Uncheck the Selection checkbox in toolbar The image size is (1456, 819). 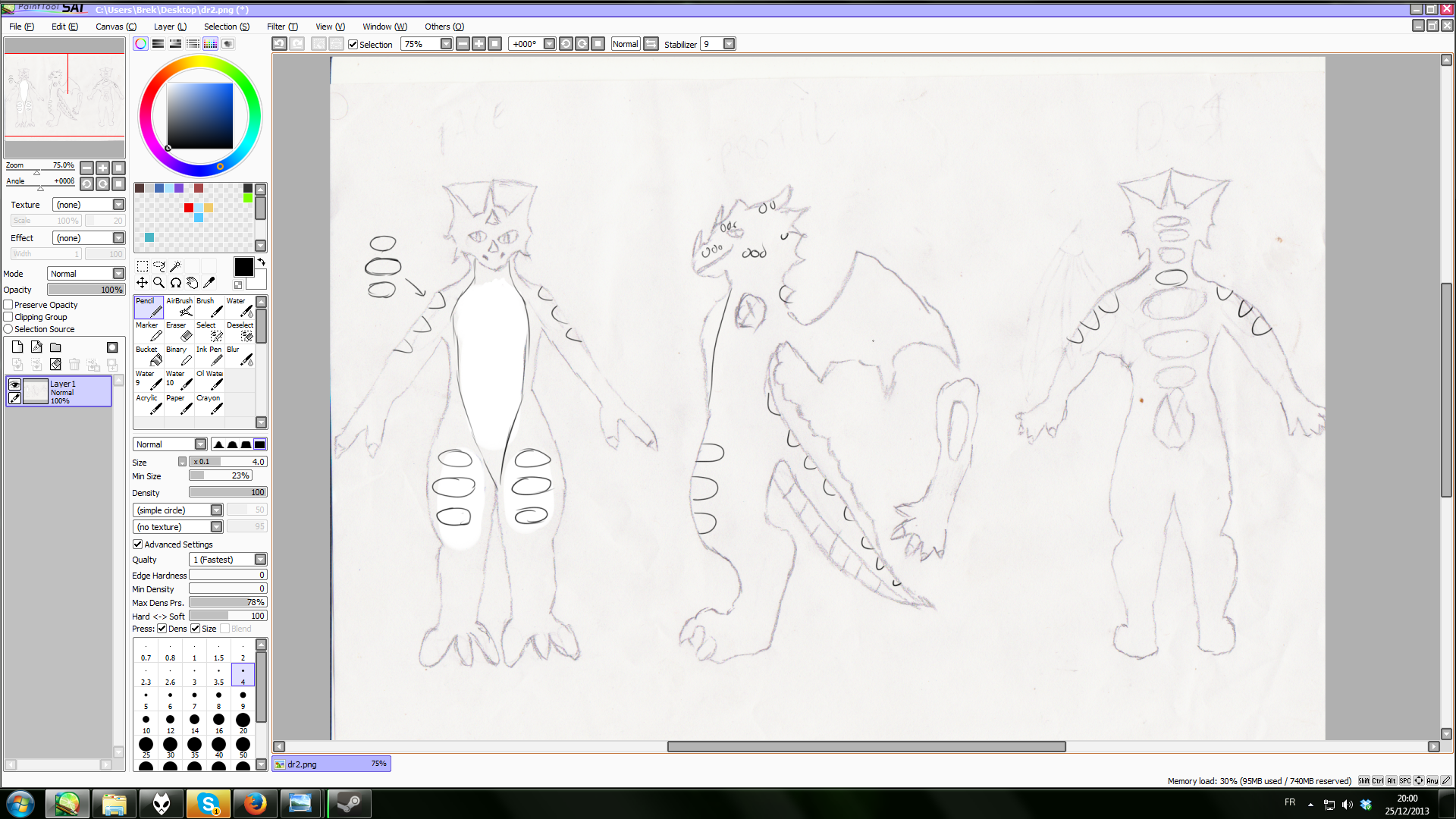353,44
